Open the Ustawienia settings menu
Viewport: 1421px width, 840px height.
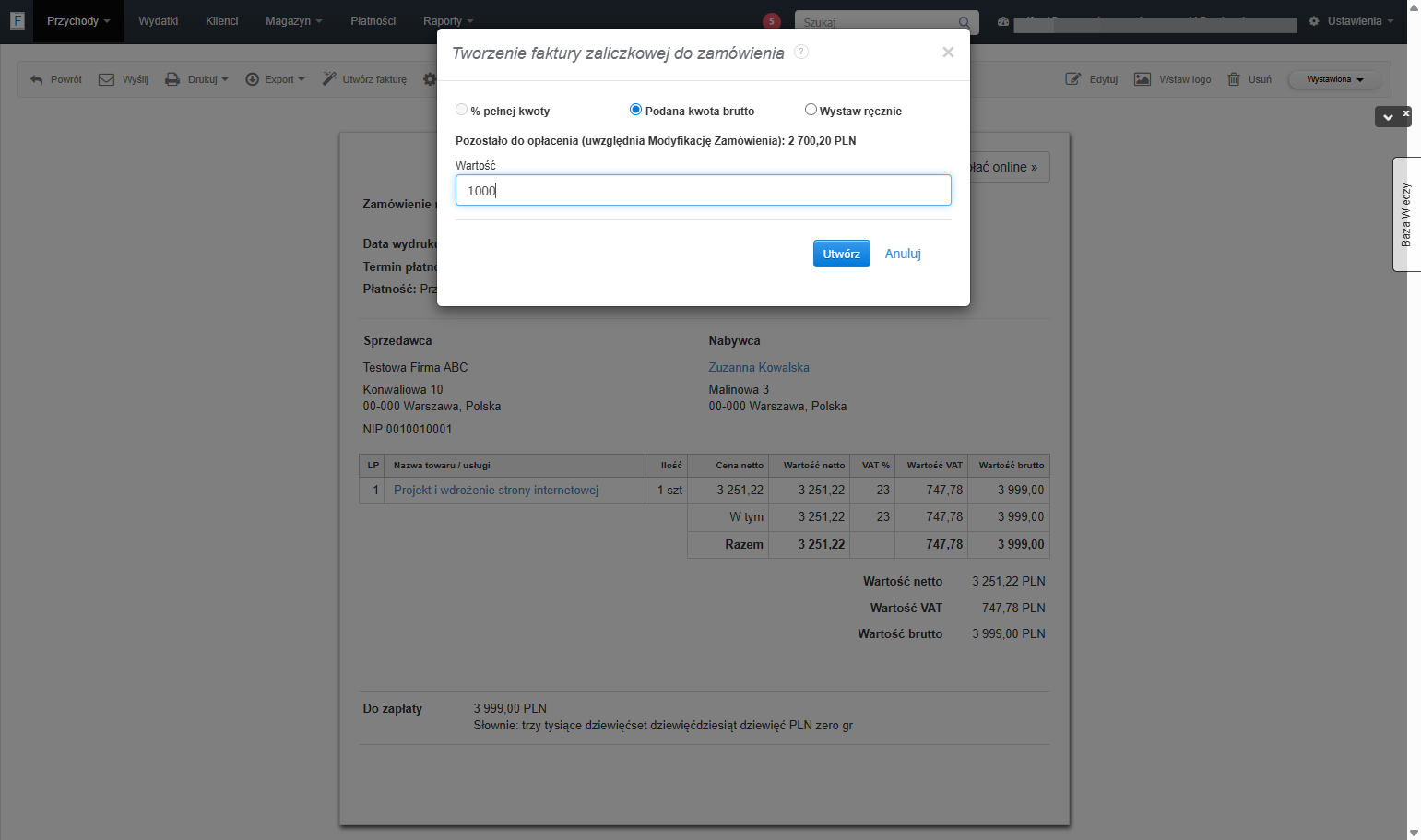1351,21
